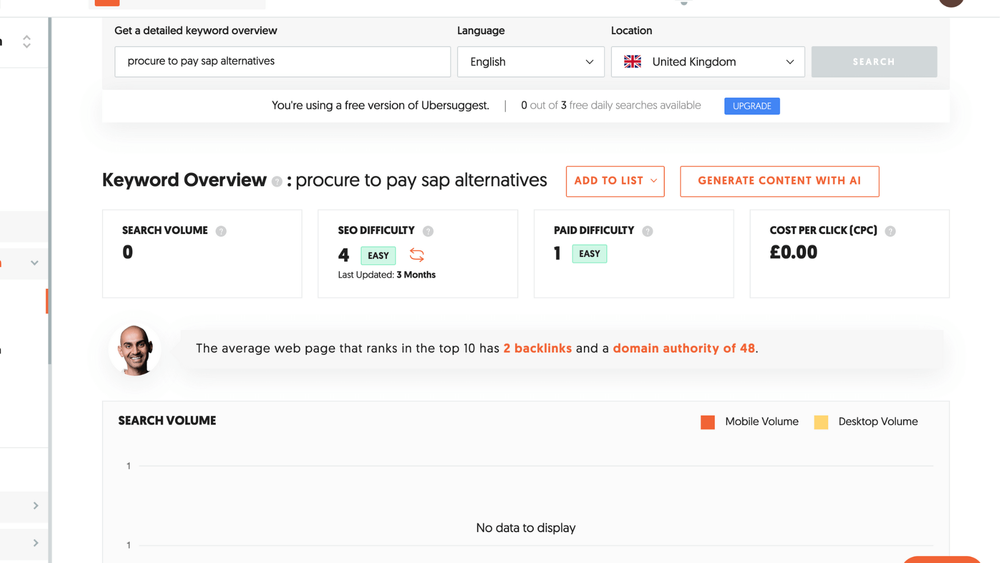Expand the upper right-chevron sidebar item

[36, 506]
